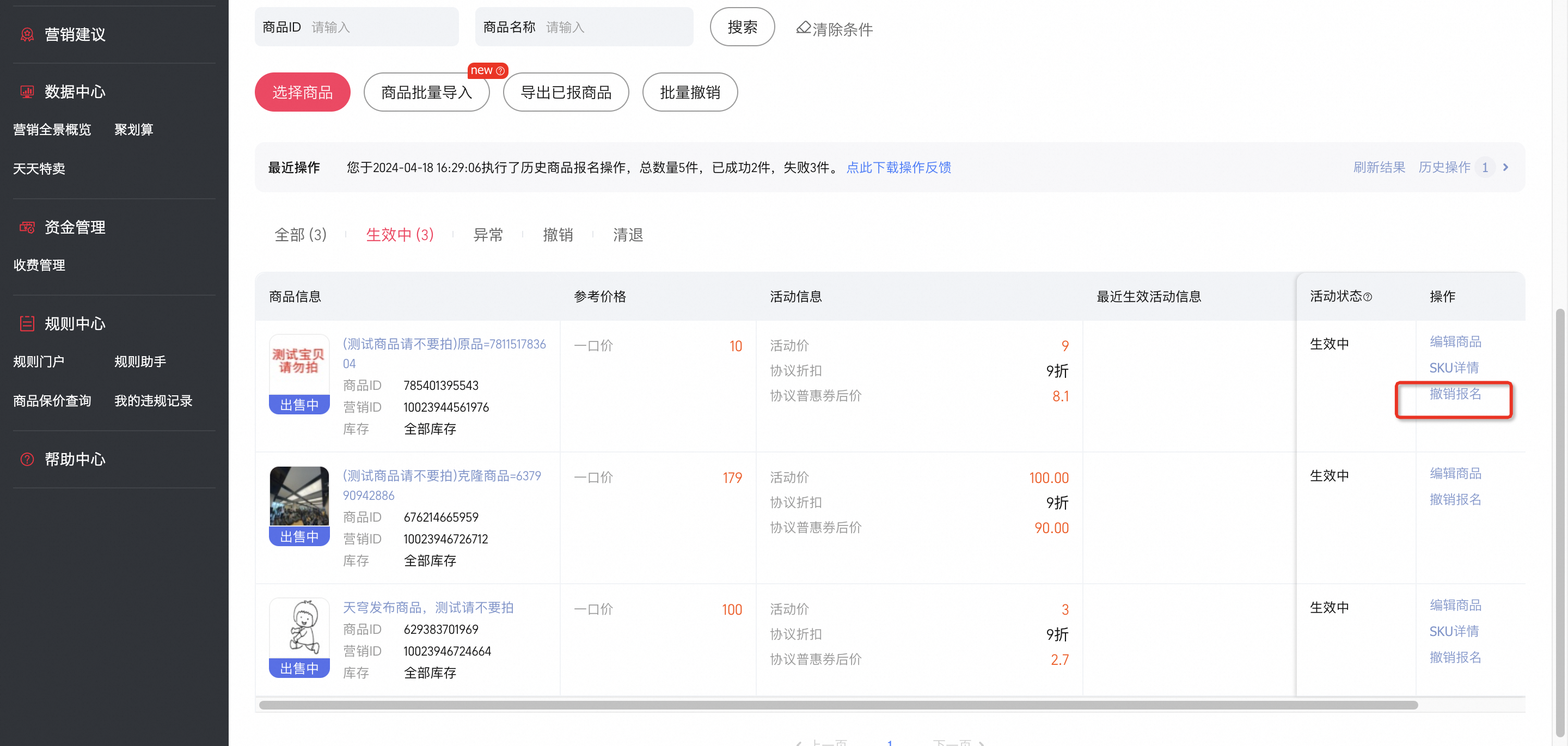Switch to the 生效中 (3) tab
Screen dimensions: 1568x746
click(400, 235)
